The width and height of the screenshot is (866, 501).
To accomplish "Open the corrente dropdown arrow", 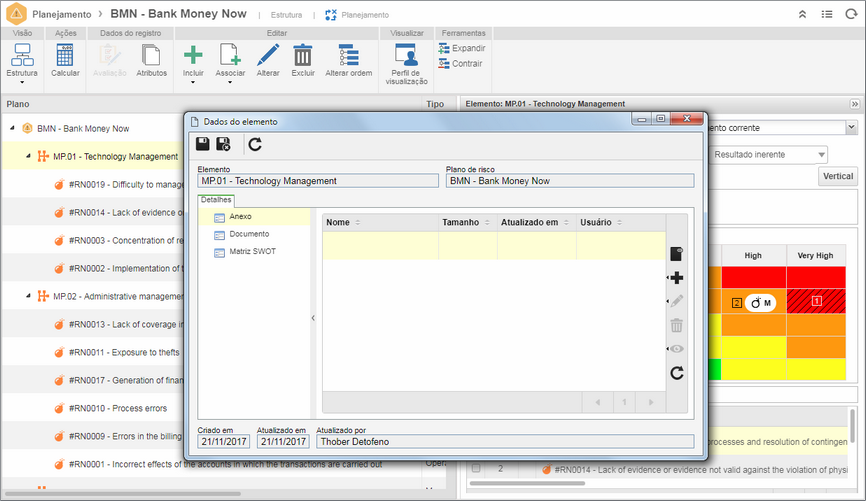I will 851,128.
